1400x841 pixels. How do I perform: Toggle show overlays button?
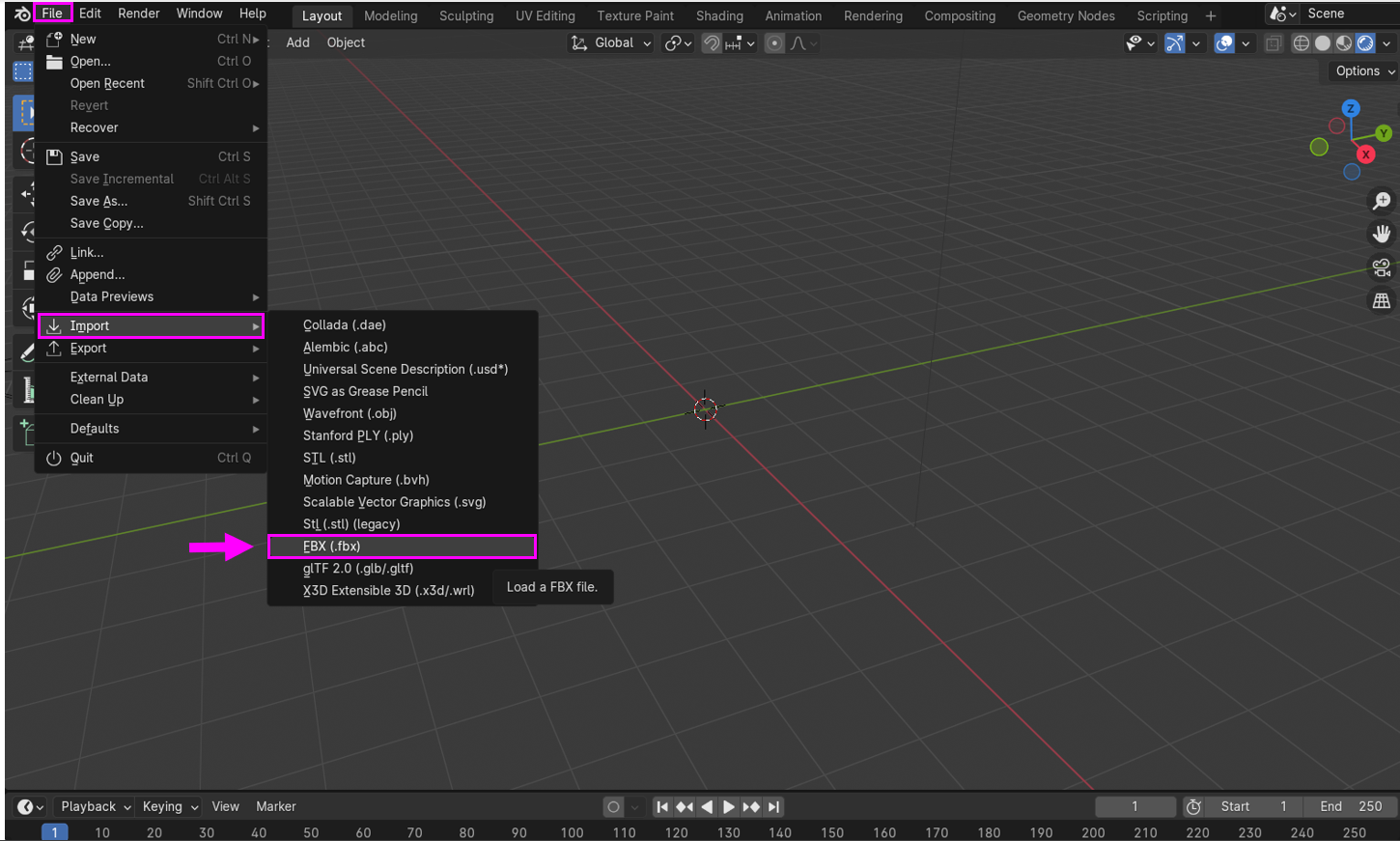point(1224,43)
